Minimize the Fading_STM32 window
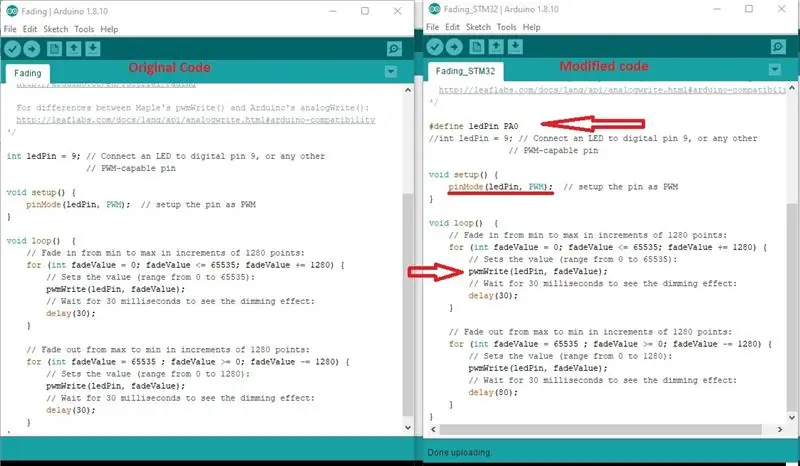Viewport: 800px width, 466px height. coord(717,9)
